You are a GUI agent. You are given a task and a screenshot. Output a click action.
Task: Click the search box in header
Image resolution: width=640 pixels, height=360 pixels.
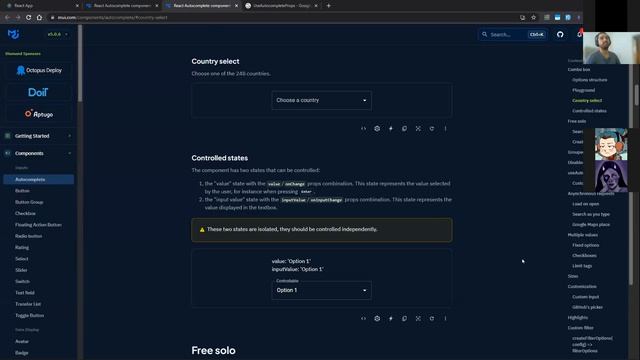(513, 35)
